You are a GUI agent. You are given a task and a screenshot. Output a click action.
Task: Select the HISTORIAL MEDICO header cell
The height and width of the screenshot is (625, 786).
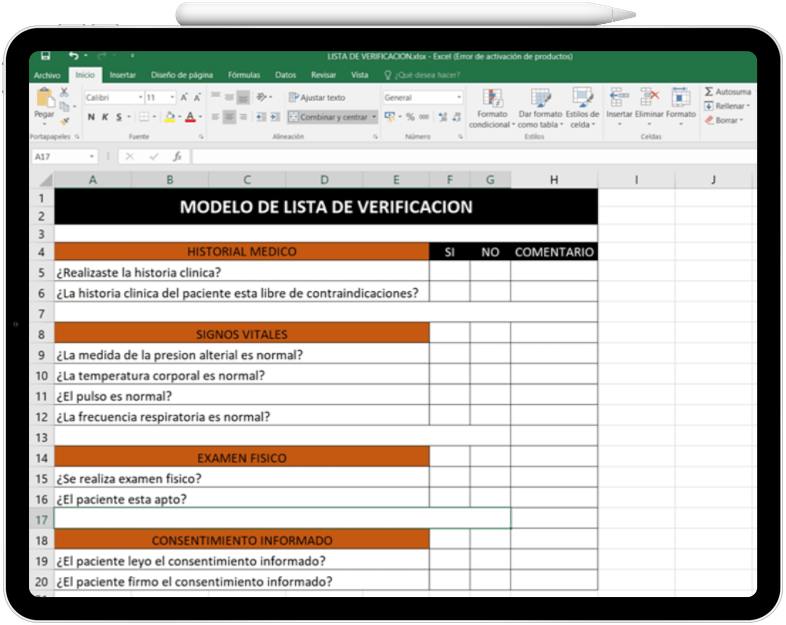241,252
